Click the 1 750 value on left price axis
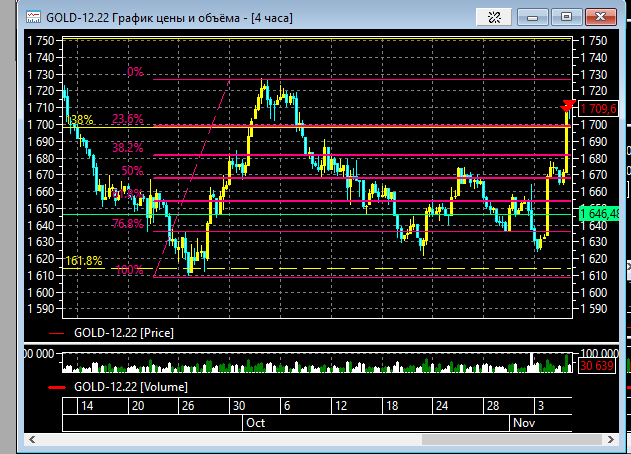This screenshot has width=631, height=454. pos(41,41)
